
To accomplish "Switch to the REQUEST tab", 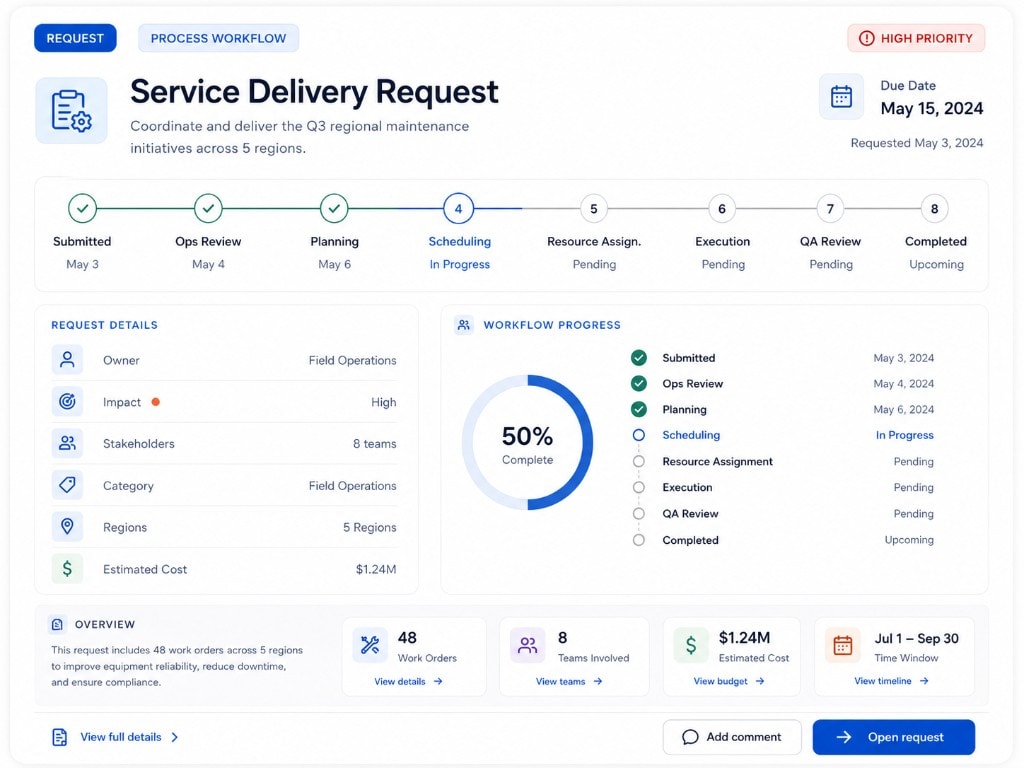I will tap(75, 38).
